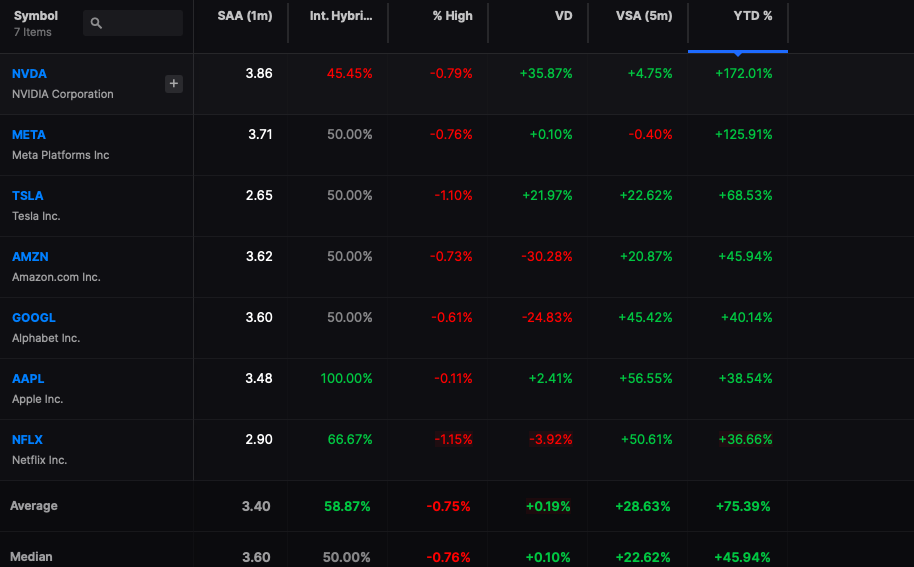Click AAPL Int. Hybrid value 100.00%

(x=346, y=379)
